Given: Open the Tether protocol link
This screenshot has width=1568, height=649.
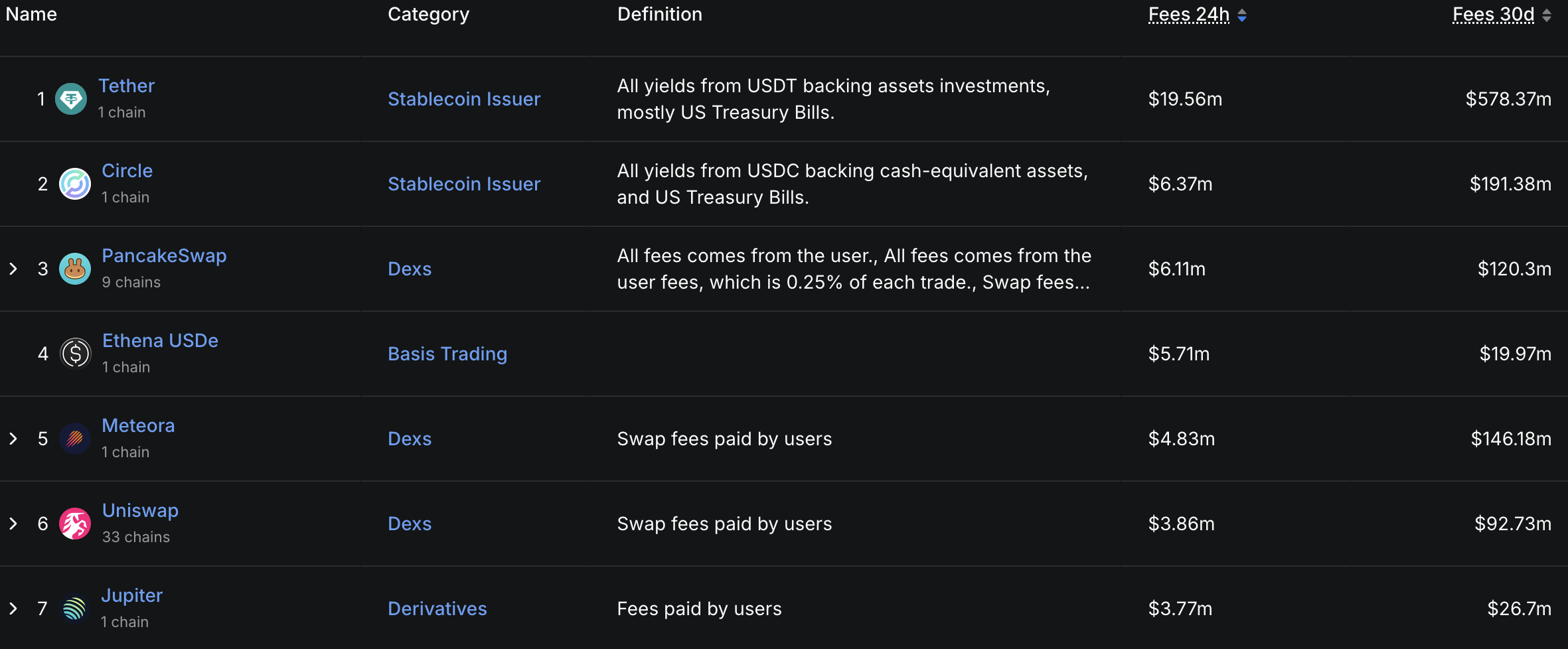Looking at the screenshot, I should point(126,85).
